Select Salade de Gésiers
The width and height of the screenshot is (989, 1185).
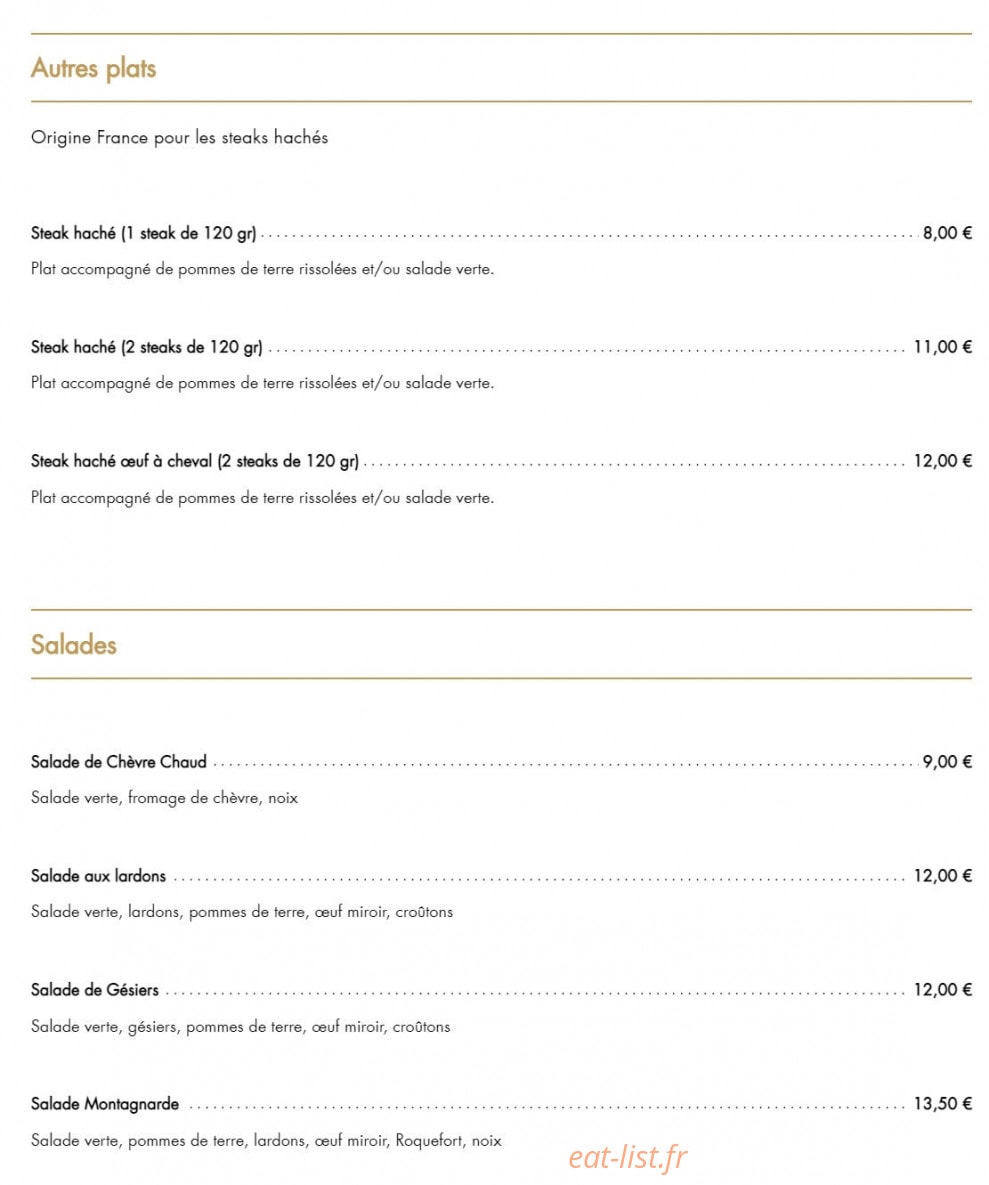click(x=95, y=990)
